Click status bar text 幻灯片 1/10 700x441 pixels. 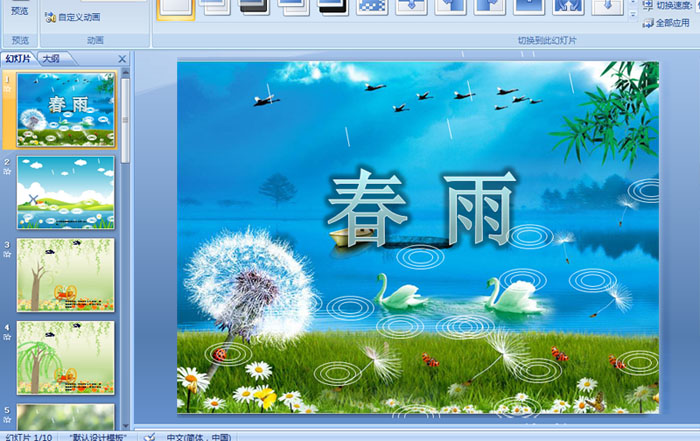29,437
